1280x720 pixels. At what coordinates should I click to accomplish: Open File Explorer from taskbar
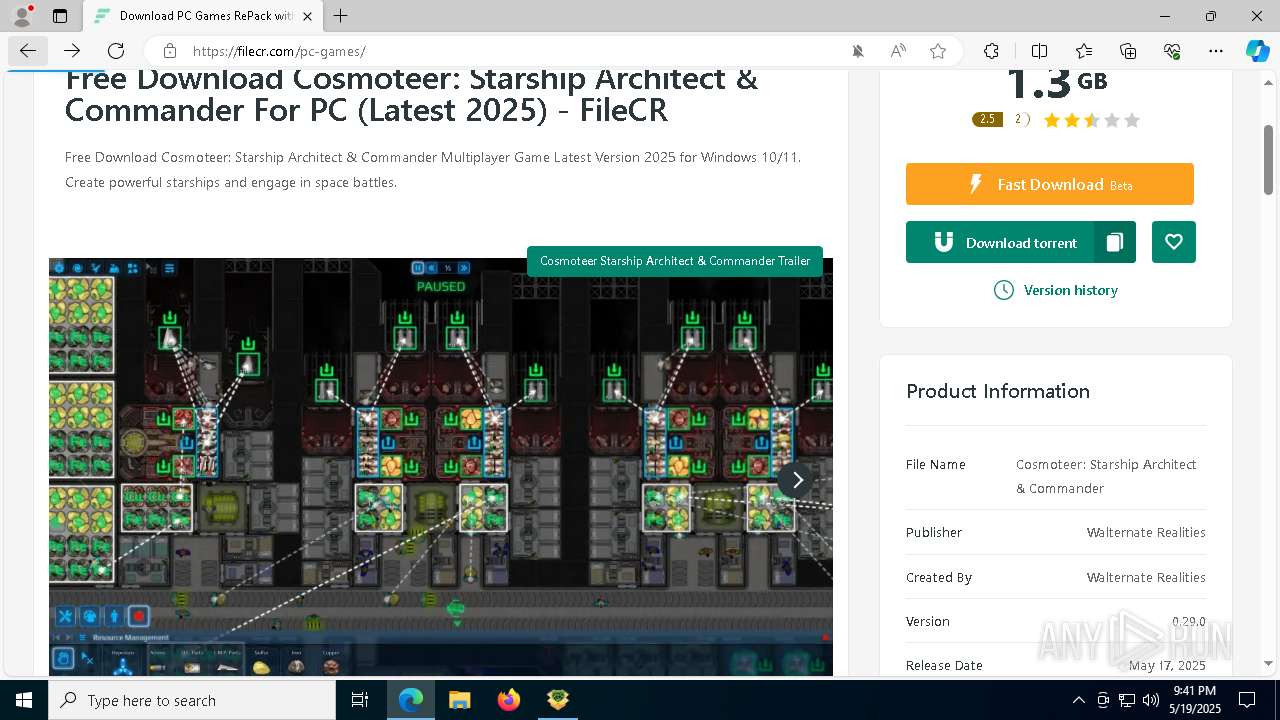click(459, 700)
